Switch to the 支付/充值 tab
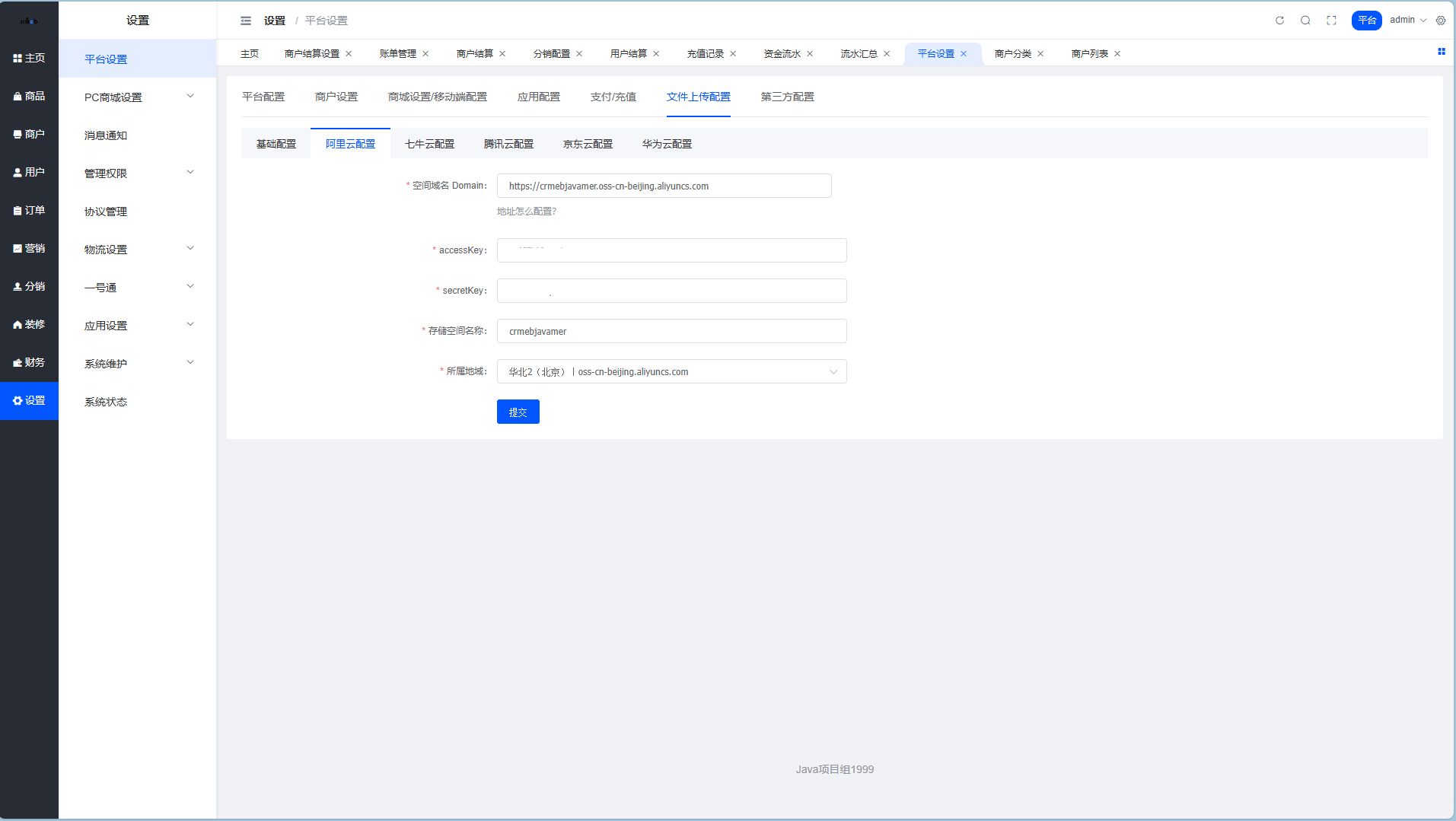Screen dimensions: 1456x821 point(613,97)
